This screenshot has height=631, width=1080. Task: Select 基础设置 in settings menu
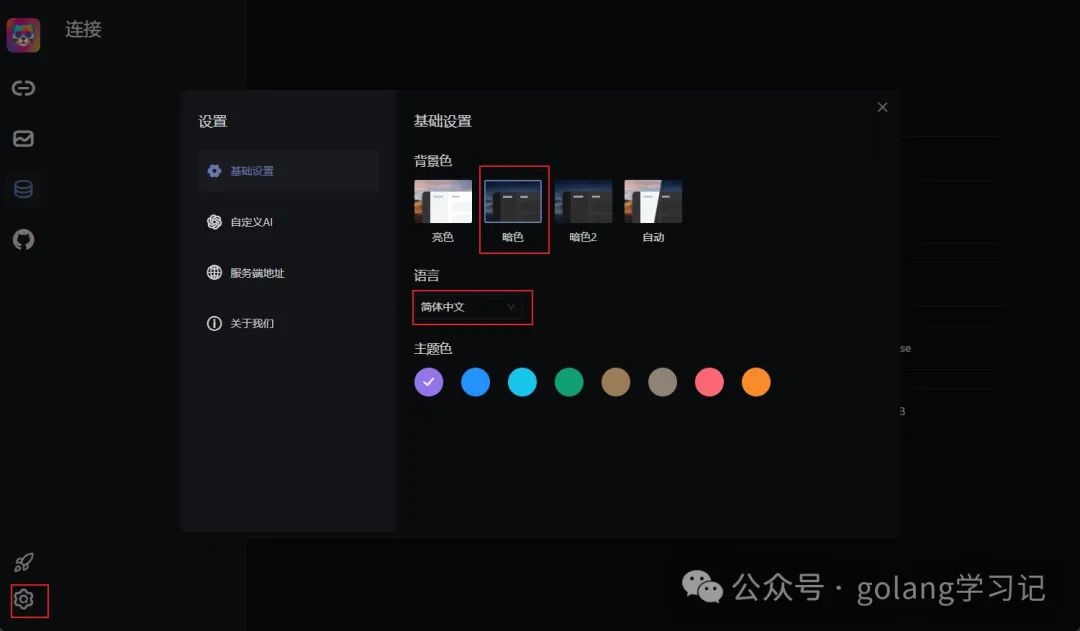pos(288,171)
